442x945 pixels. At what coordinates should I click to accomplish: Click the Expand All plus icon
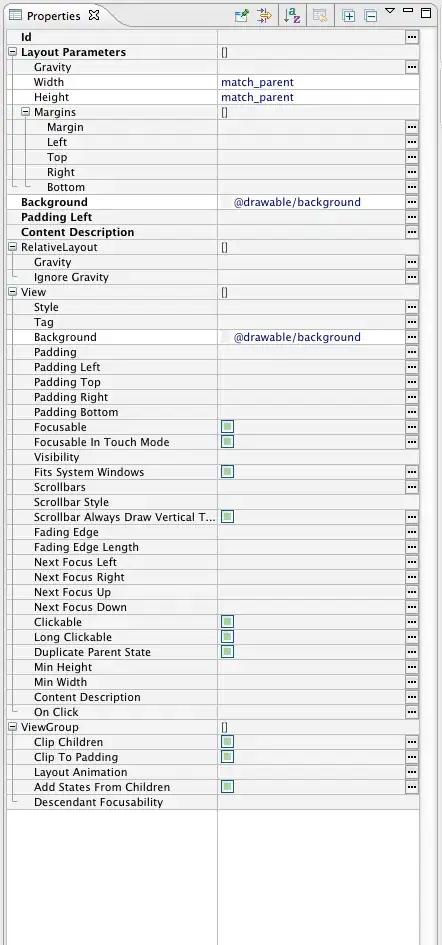click(x=348, y=16)
